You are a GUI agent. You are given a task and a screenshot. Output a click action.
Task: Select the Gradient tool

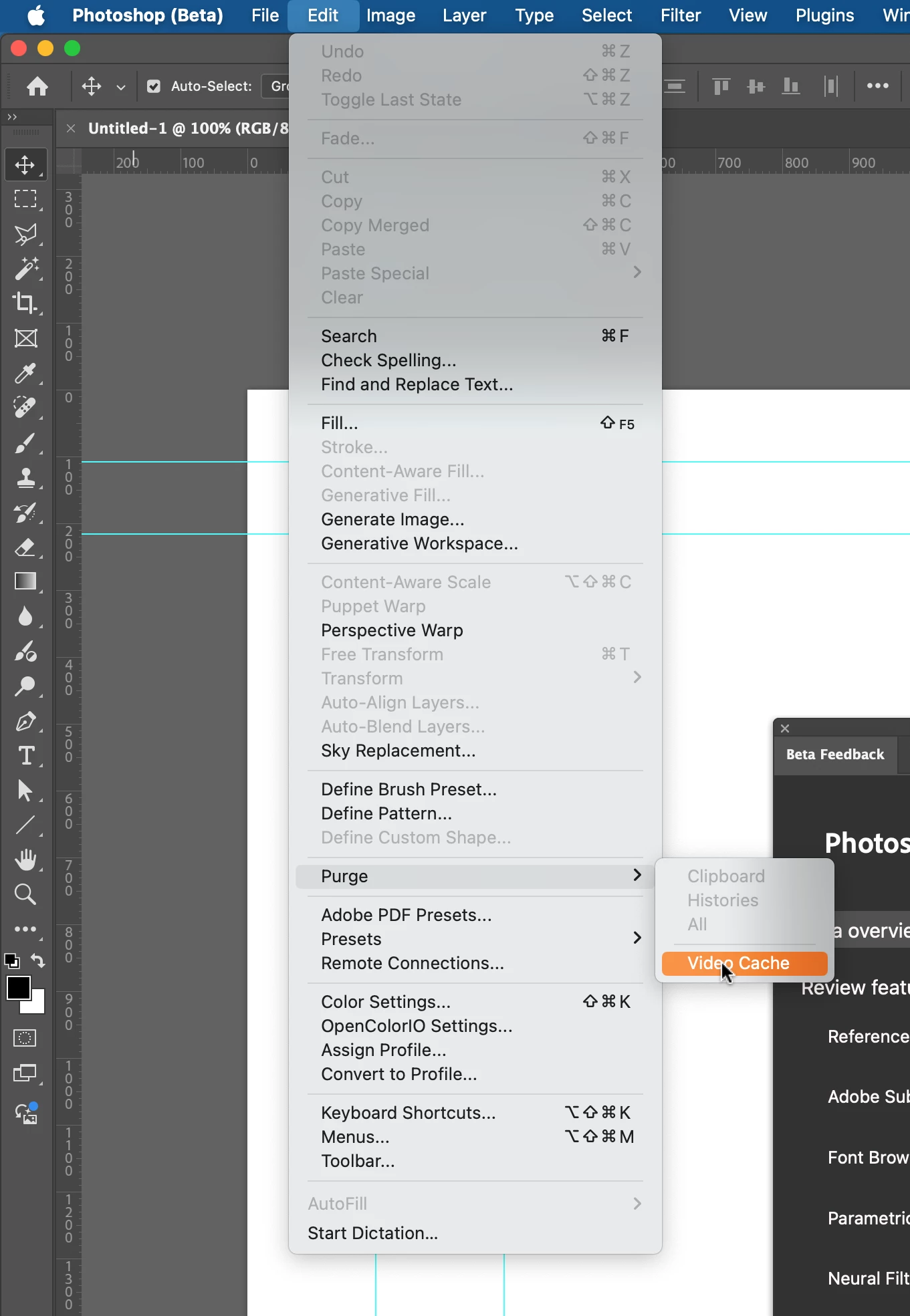(25, 581)
